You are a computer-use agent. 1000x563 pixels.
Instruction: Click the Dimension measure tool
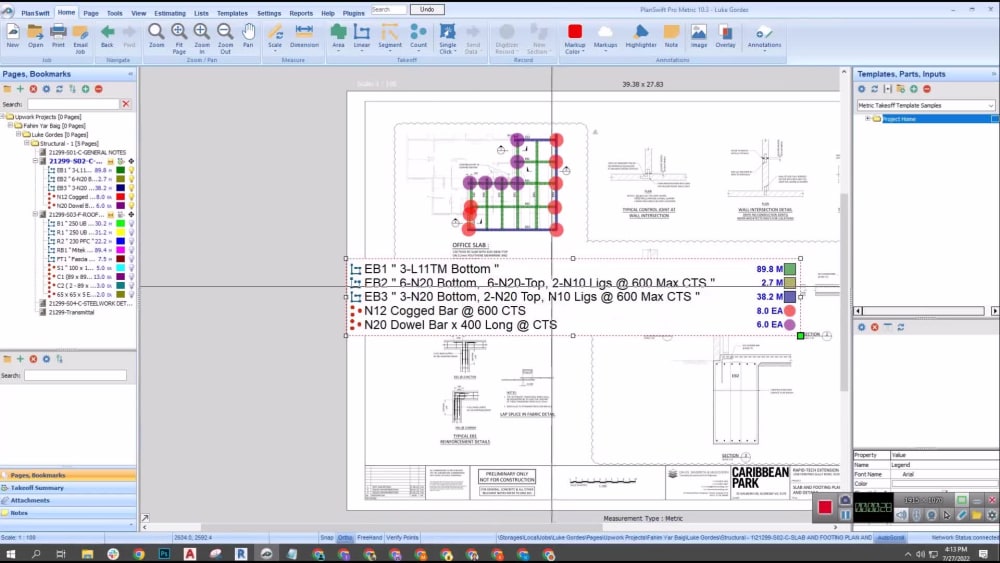coord(304,36)
